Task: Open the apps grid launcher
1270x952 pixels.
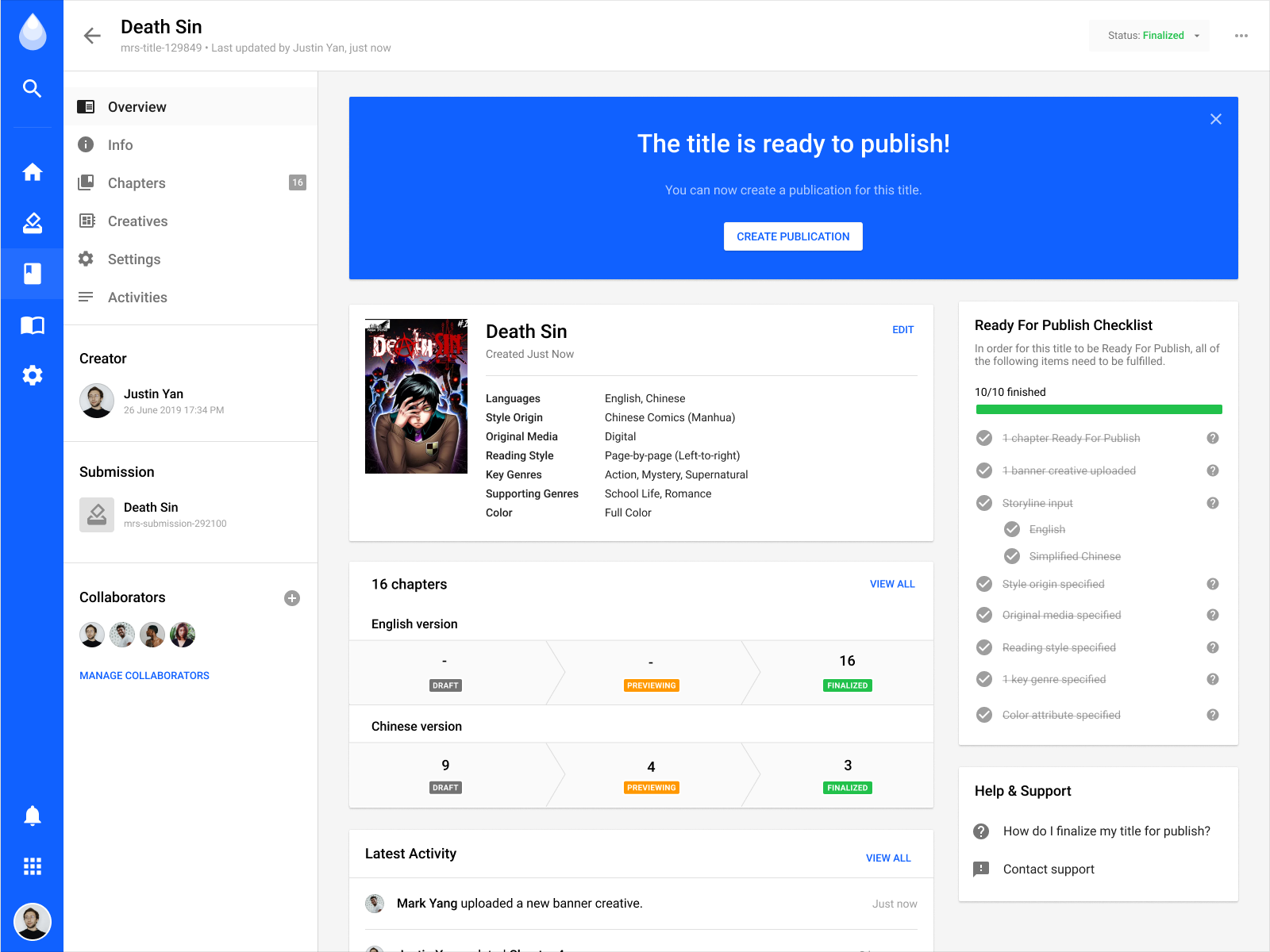Action: click(32, 866)
